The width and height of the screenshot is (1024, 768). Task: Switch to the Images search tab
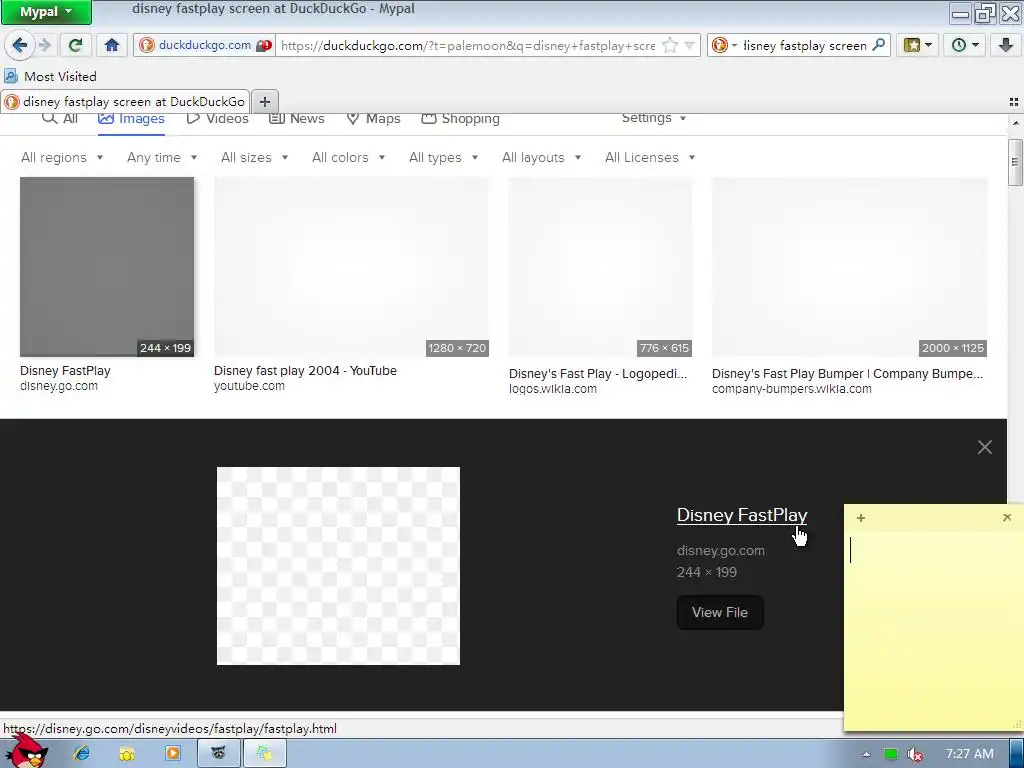tap(131, 118)
